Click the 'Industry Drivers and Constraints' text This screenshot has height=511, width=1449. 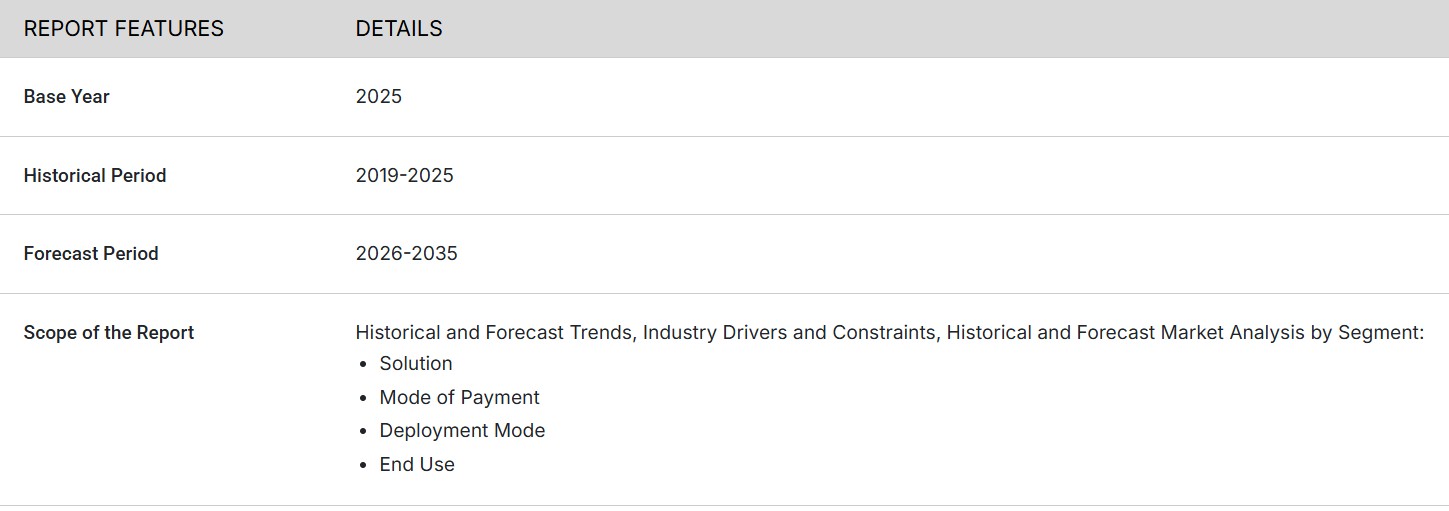point(789,333)
